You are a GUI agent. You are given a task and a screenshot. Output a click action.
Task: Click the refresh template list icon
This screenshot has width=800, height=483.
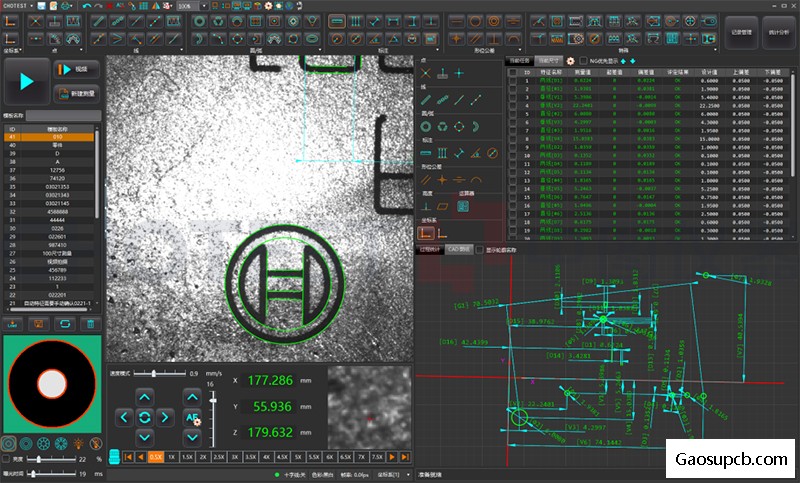click(x=64, y=324)
